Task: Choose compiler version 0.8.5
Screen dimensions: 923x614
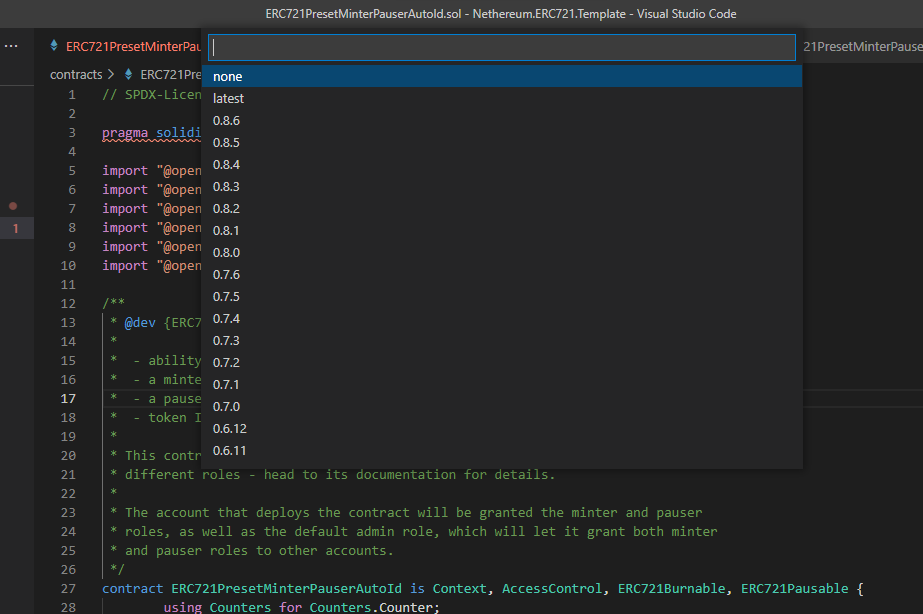Action: pyautogui.click(x=502, y=142)
